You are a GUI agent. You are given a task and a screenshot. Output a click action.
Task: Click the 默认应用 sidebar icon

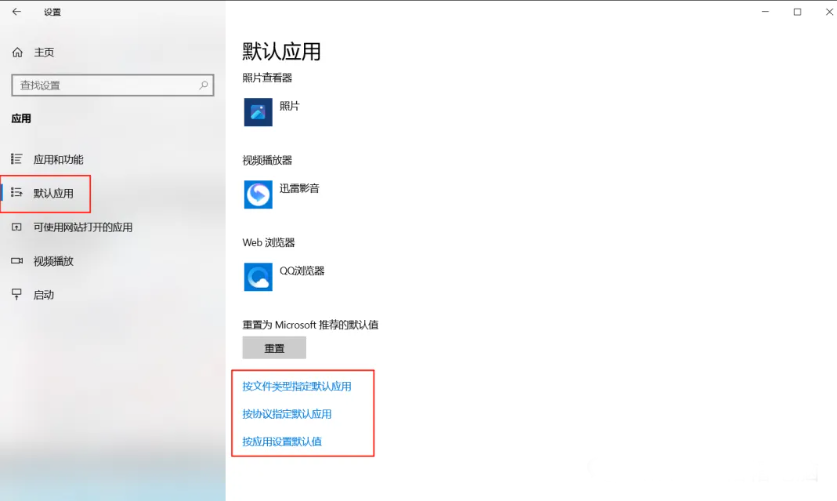coord(17,193)
